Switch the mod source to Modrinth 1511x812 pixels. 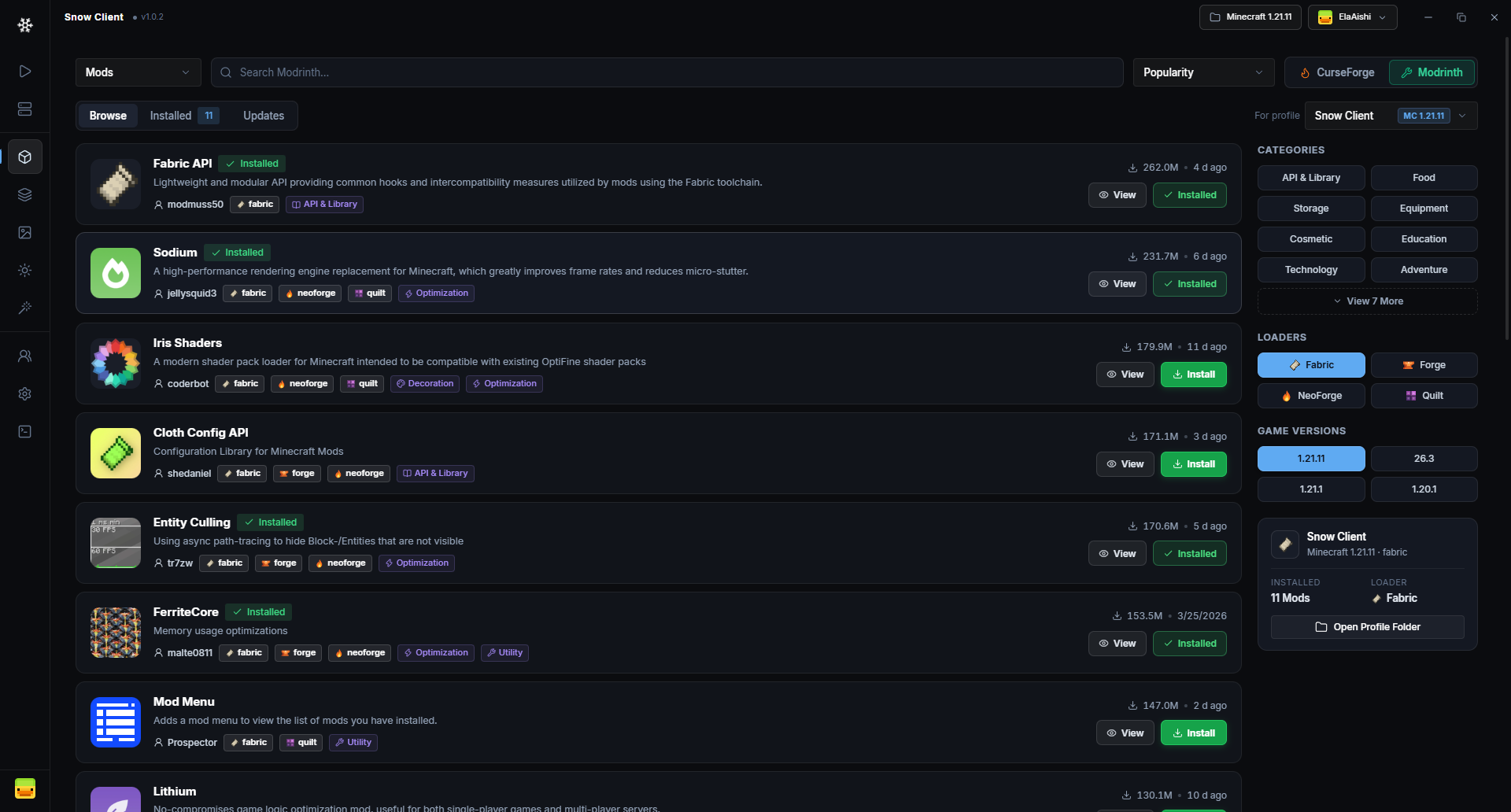[x=1432, y=72]
